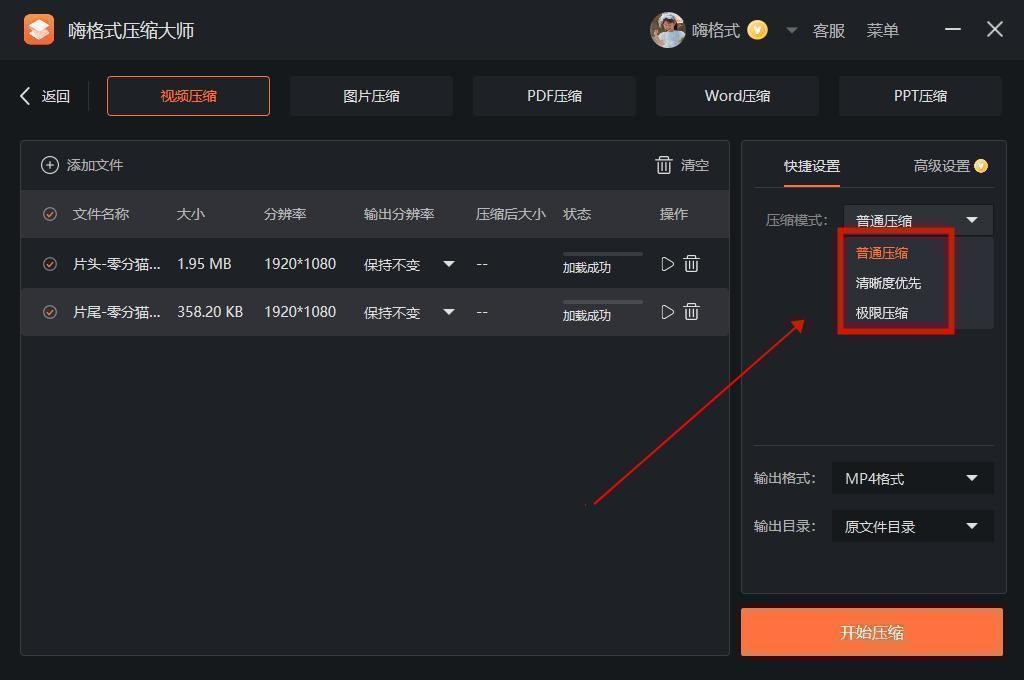This screenshot has width=1024, height=680.
Task: Click the 1.95 MB size cell
Action: coord(204,264)
